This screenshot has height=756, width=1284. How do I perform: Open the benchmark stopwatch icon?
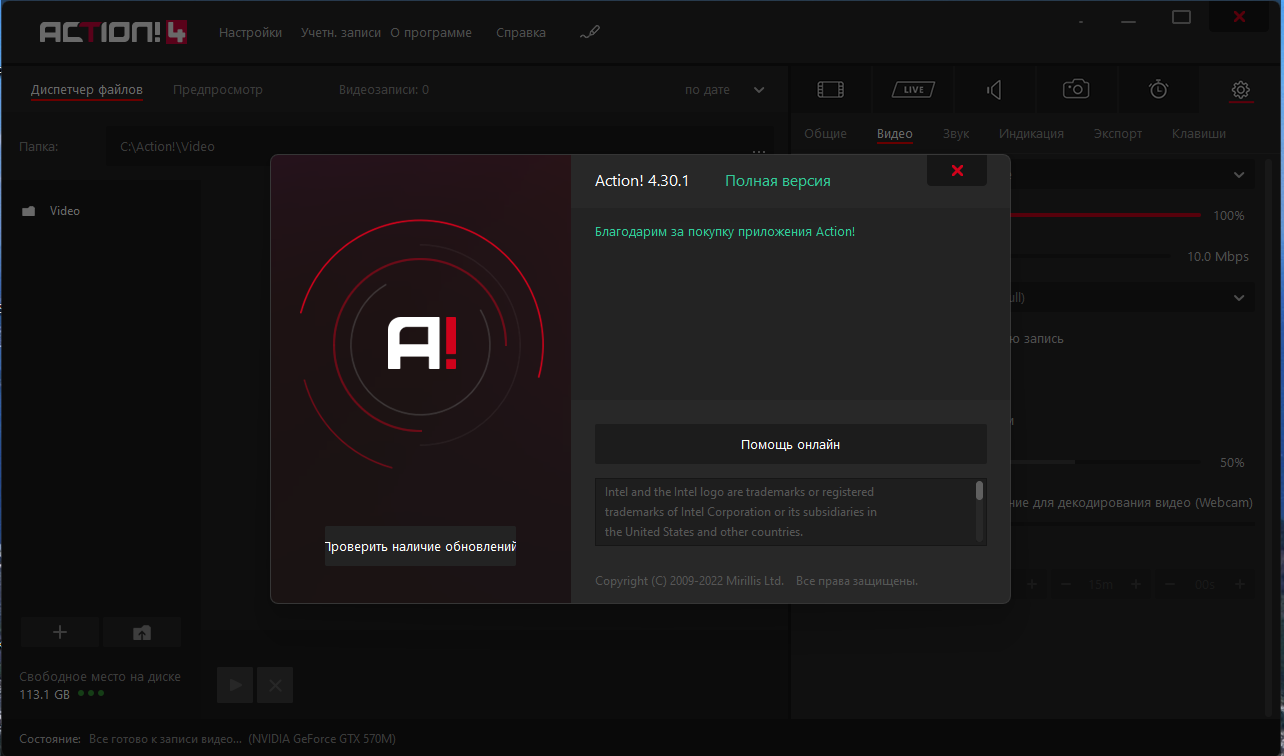(x=1158, y=90)
